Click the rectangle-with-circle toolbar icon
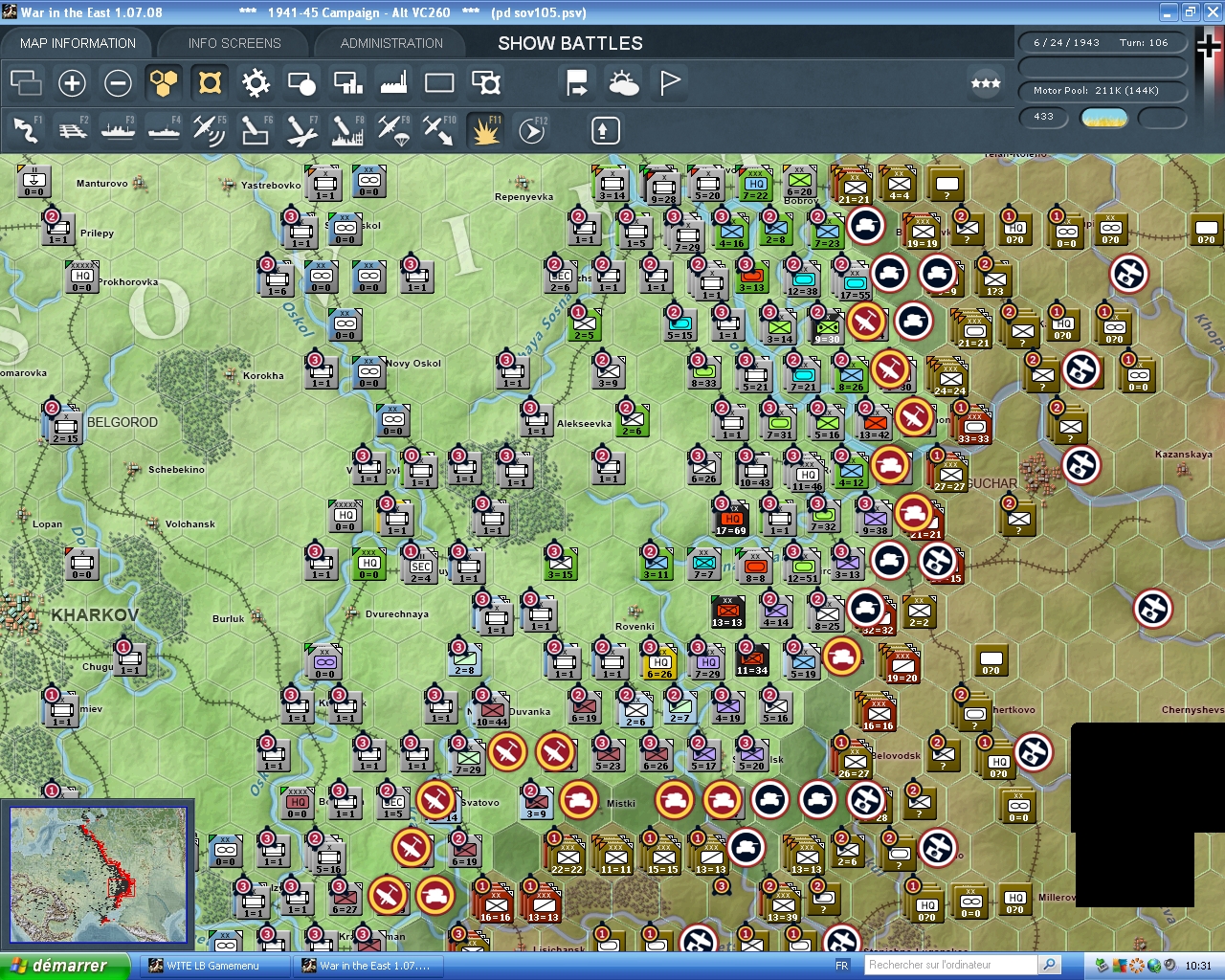The width and height of the screenshot is (1225, 980). coord(301,83)
